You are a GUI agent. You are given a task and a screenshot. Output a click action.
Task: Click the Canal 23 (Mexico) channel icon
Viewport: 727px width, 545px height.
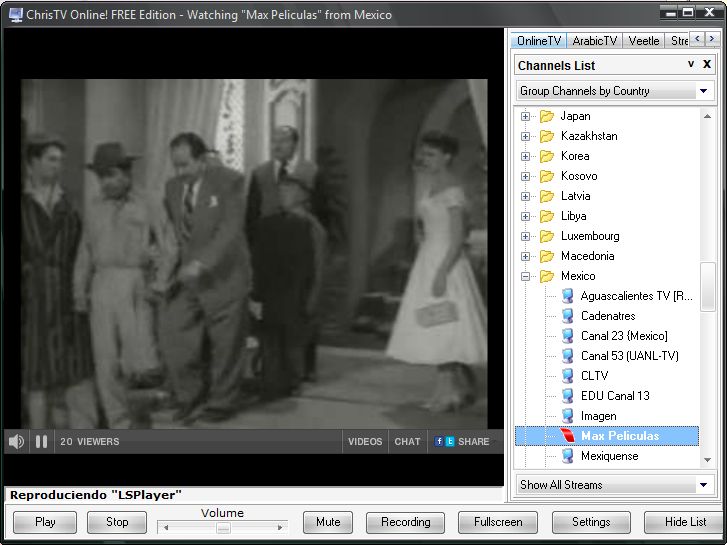568,336
